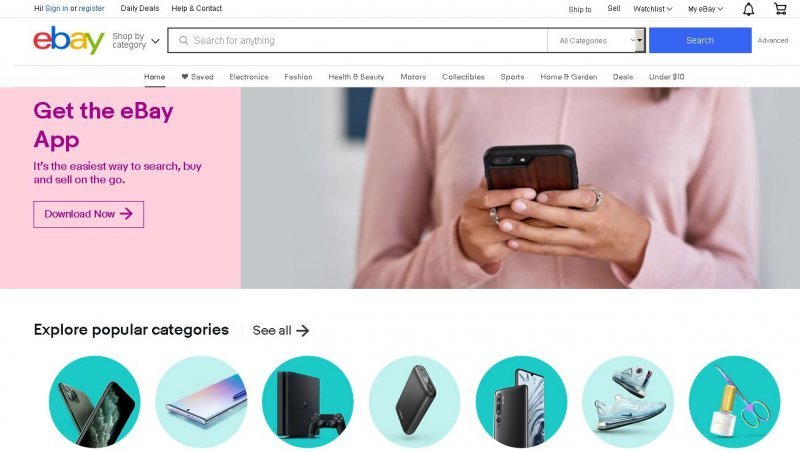Follow the See all categories link
This screenshot has width=800, height=452.
click(x=281, y=331)
